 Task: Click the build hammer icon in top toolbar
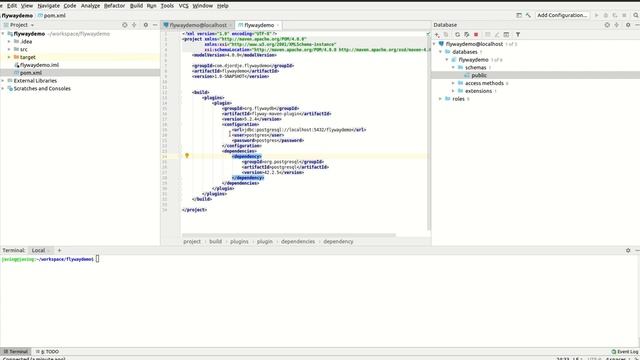coord(528,15)
